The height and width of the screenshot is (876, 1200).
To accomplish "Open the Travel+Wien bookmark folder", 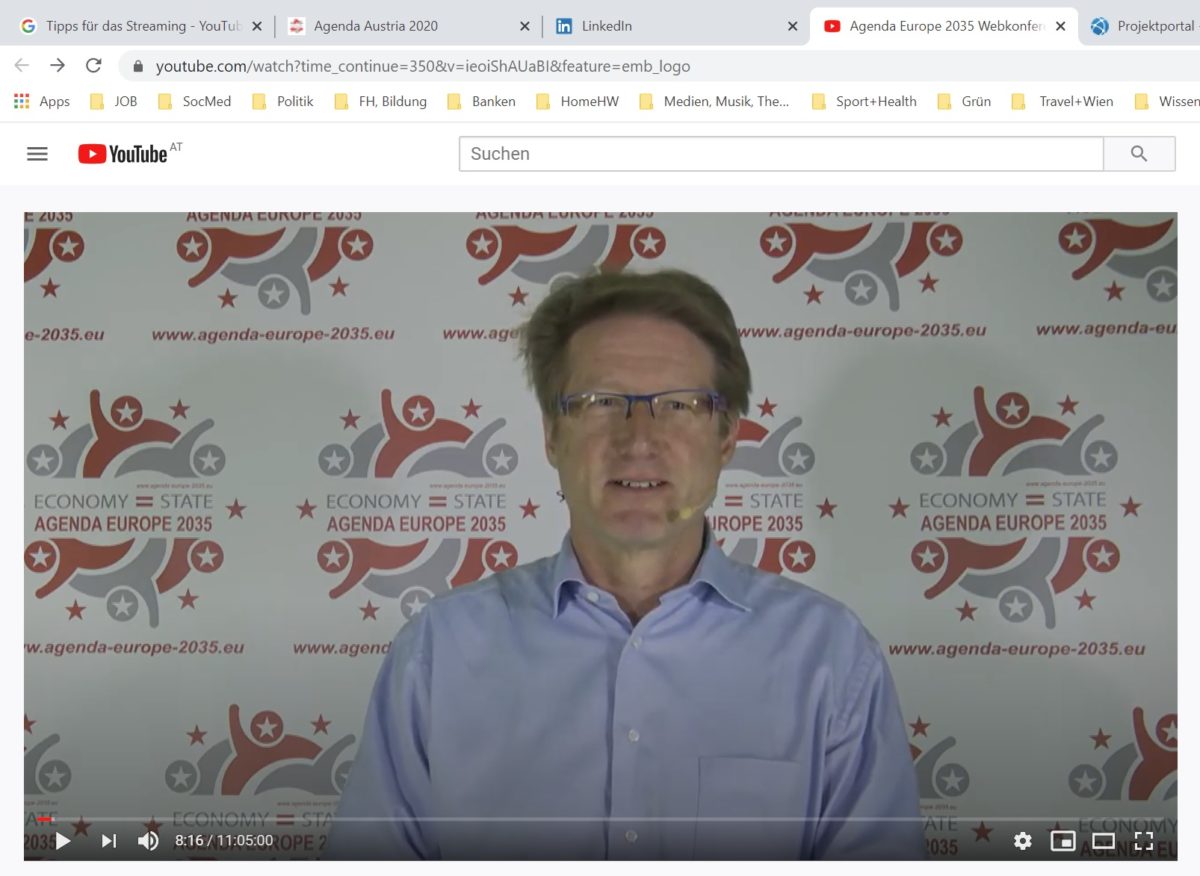I will click(1062, 101).
